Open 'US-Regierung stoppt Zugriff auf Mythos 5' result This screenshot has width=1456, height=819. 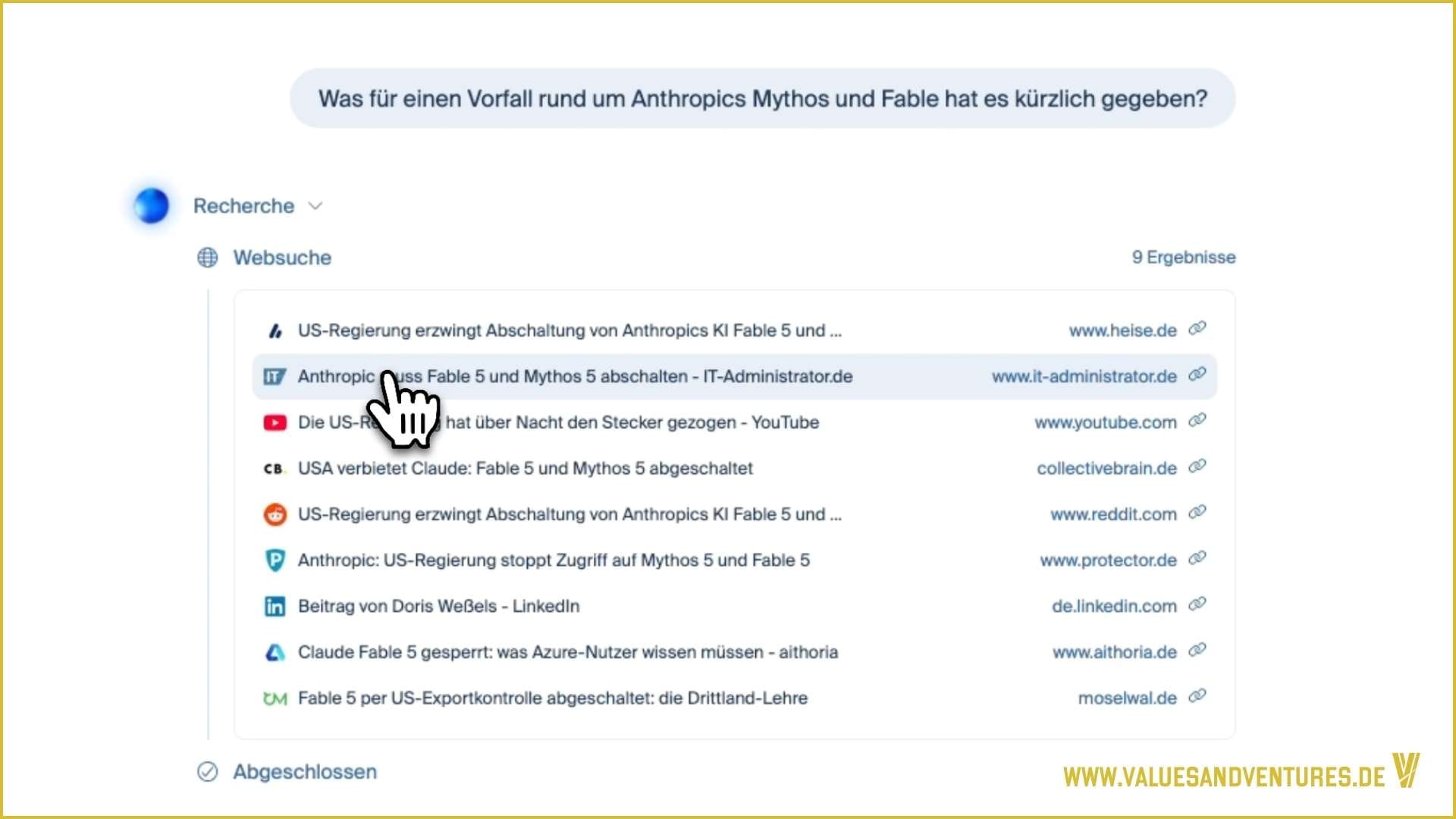click(x=554, y=560)
